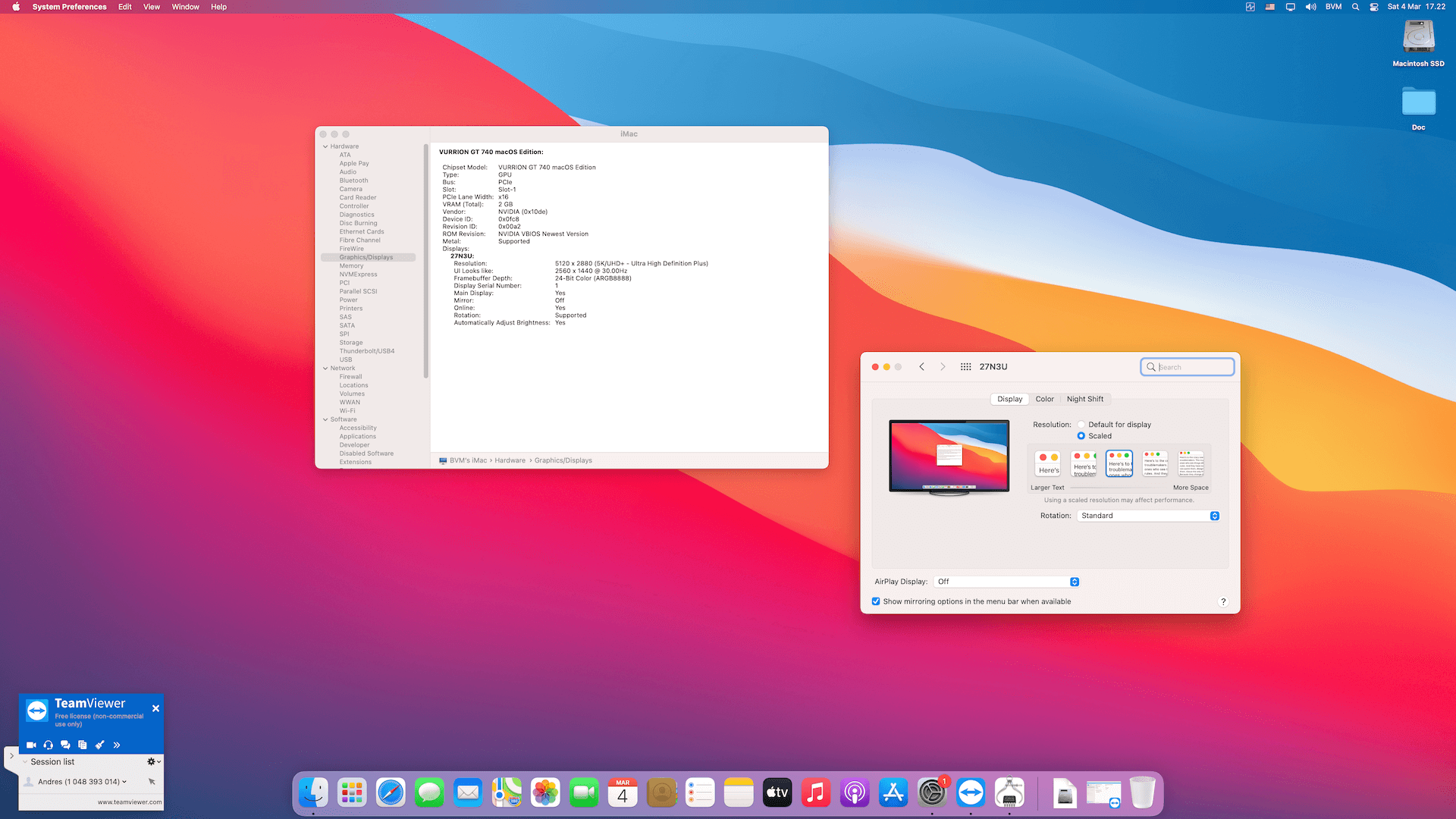
Task: Open the View menu
Action: tap(152, 7)
